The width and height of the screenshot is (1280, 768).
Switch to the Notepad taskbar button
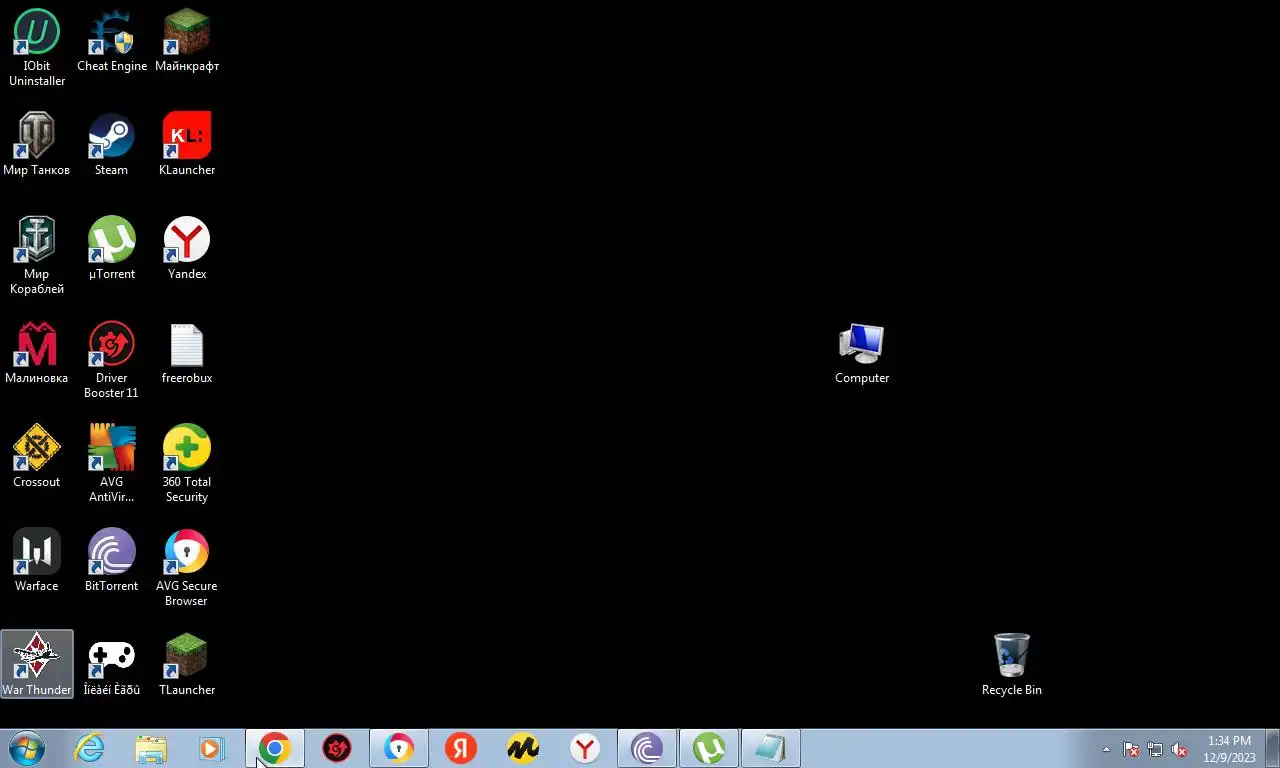coord(771,748)
